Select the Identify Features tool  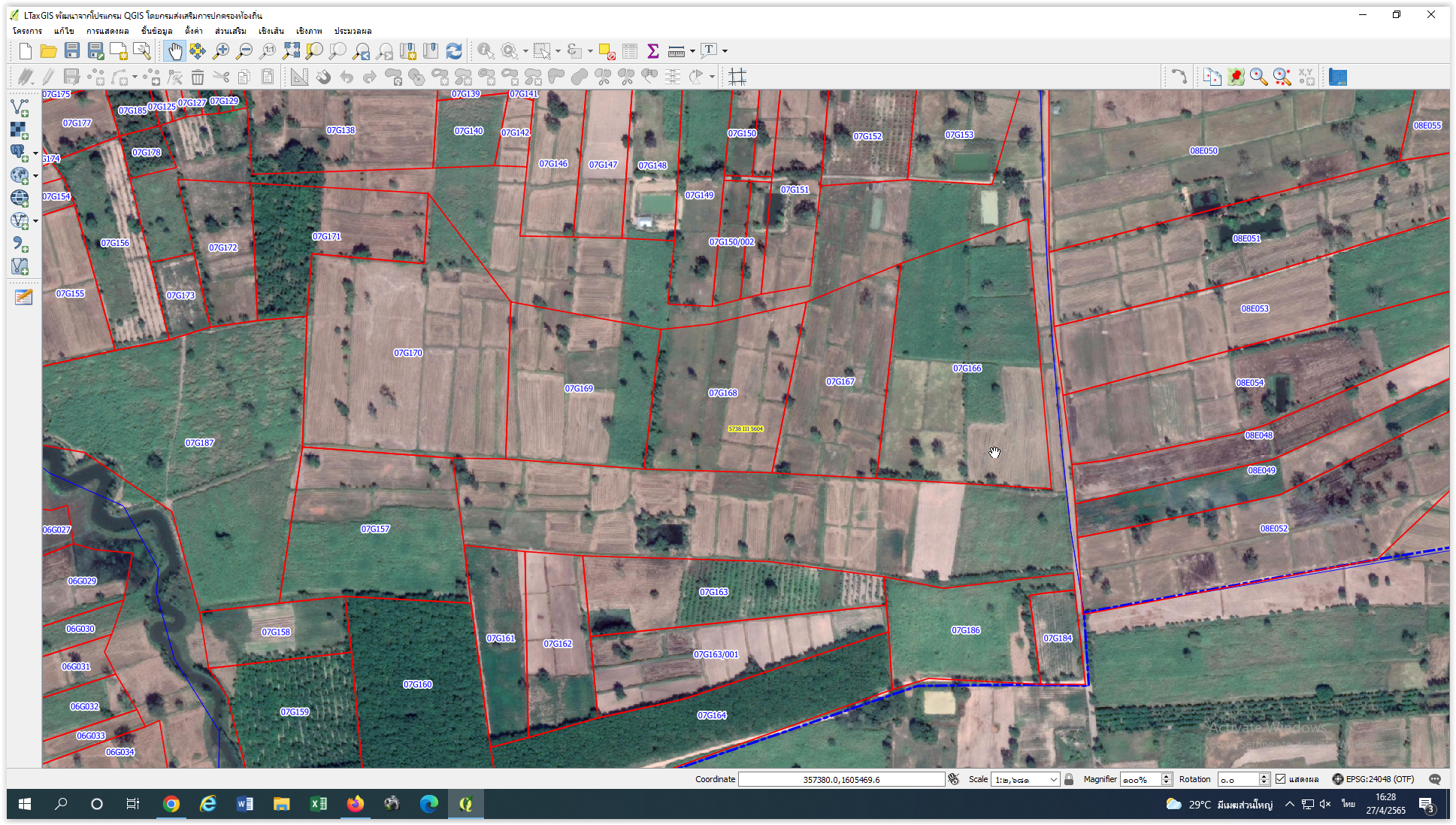tap(486, 51)
